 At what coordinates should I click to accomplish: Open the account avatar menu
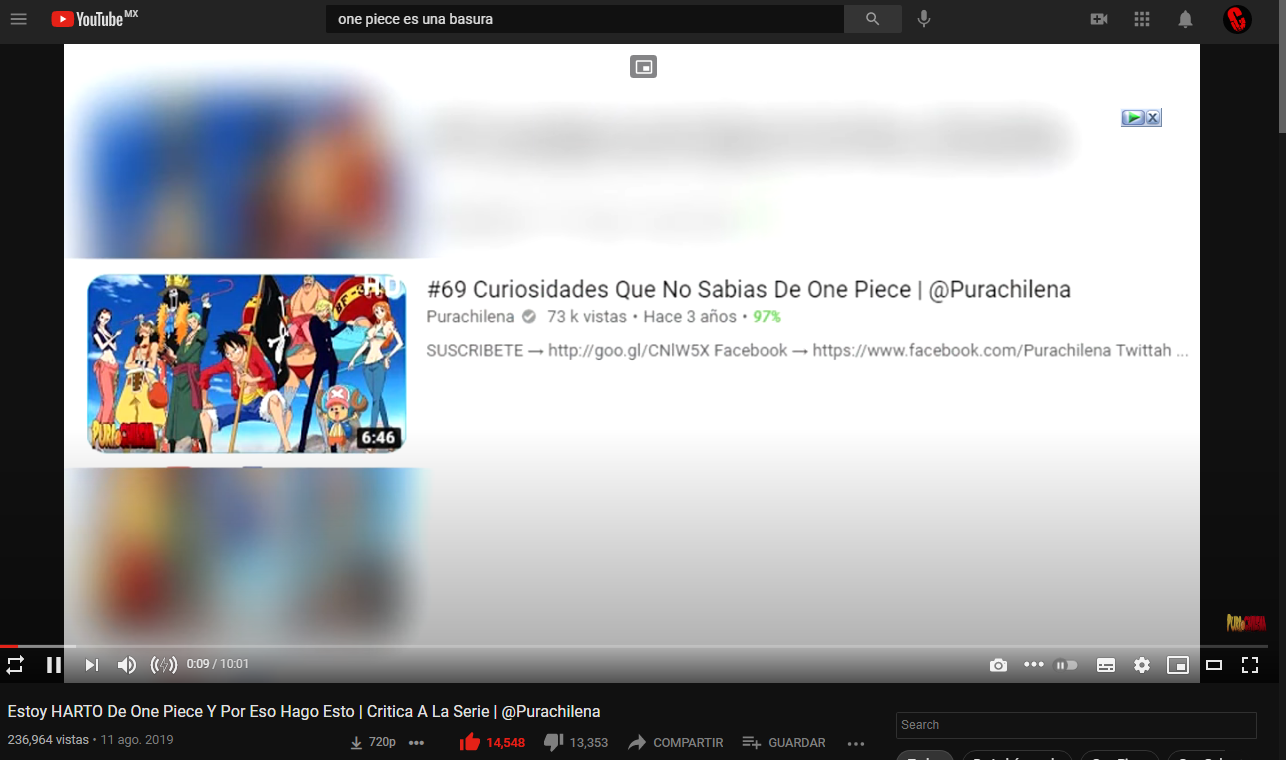[x=1237, y=19]
